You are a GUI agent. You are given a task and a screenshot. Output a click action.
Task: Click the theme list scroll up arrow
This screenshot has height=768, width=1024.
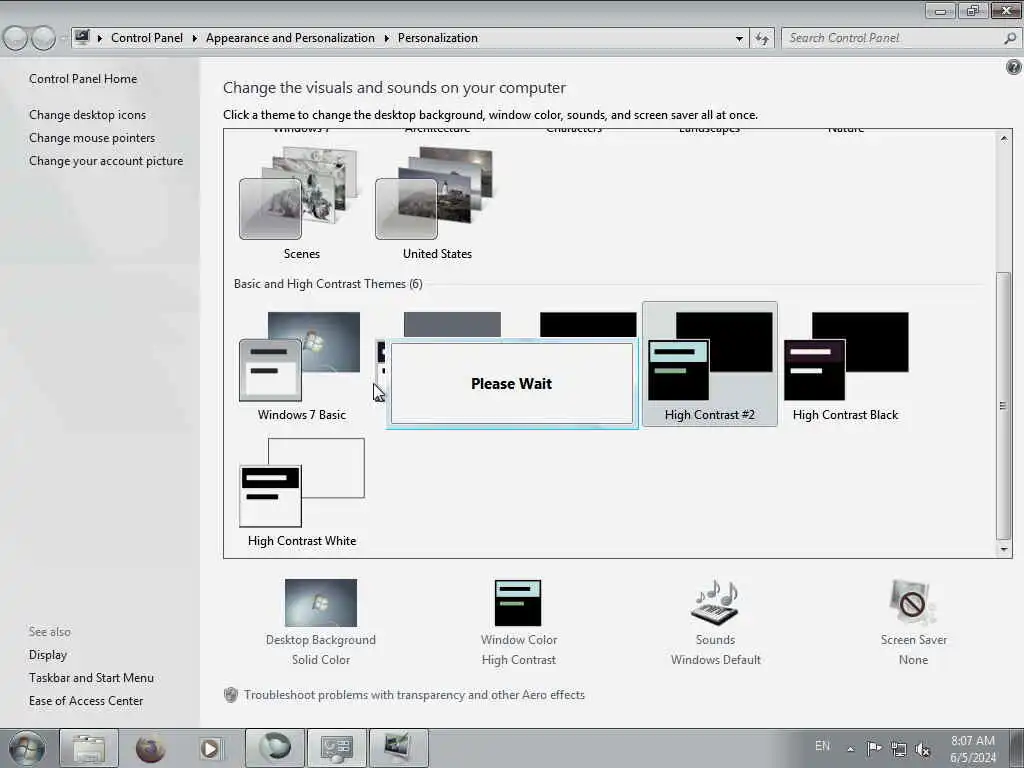[1004, 138]
